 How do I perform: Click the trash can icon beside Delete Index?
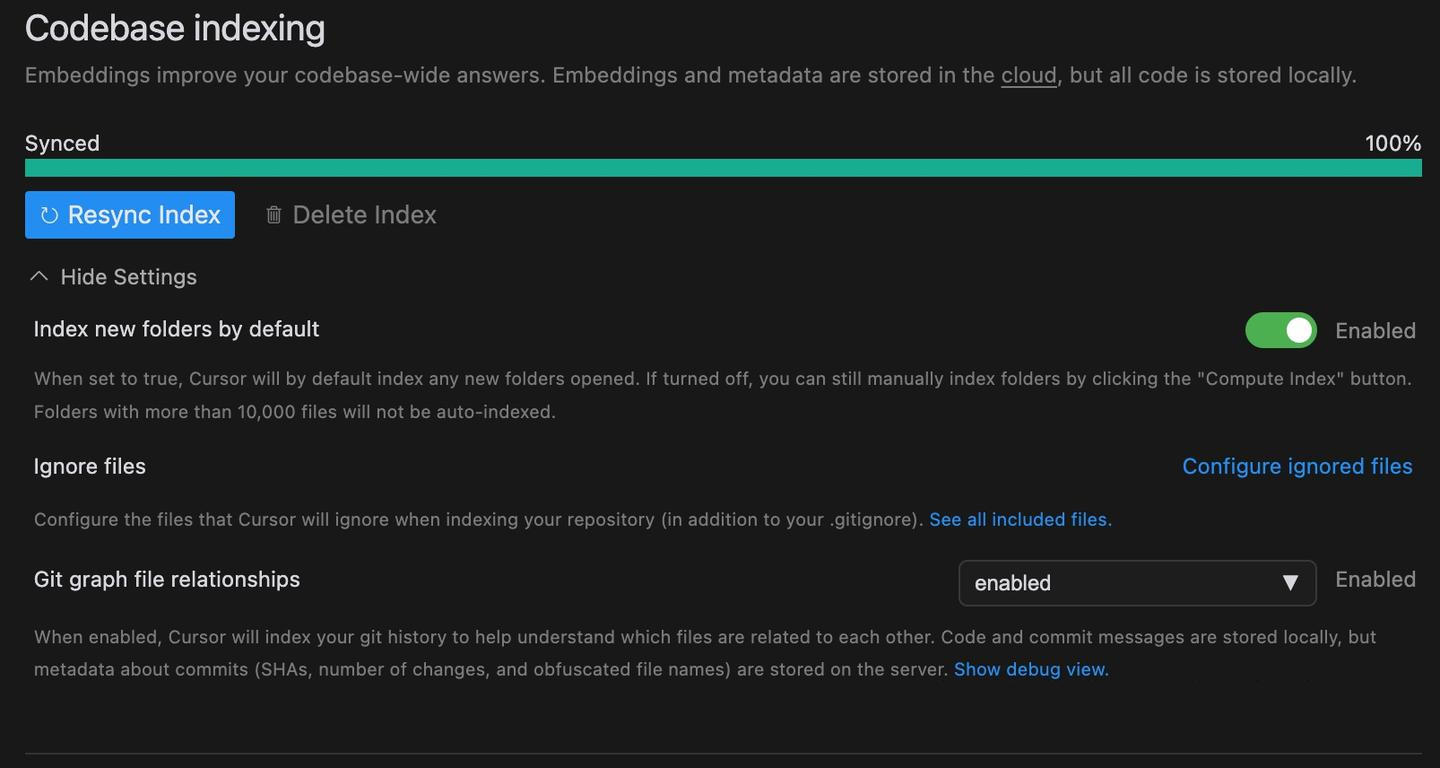tap(273, 215)
